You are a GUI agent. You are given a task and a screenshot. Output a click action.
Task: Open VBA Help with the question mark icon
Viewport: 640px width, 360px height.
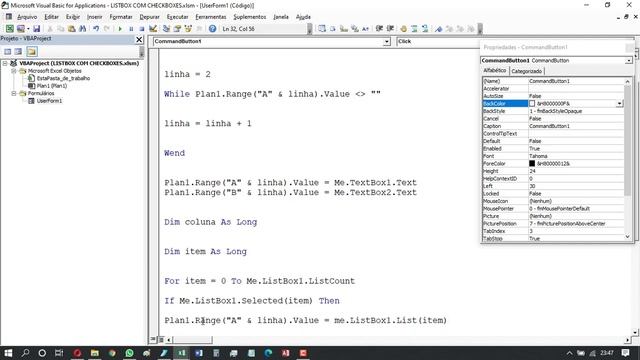click(212, 29)
